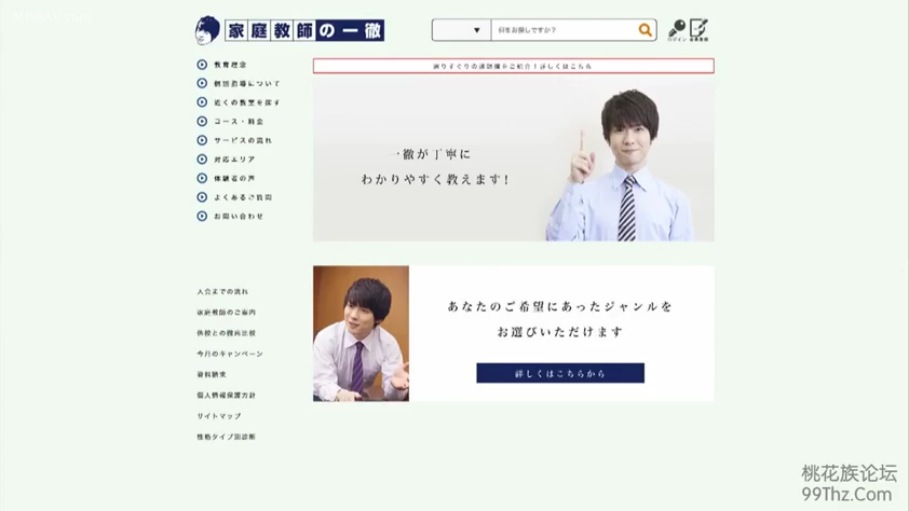Click the tutor photo with the purple tie
Screen dimensions: 909x511
[361, 334]
